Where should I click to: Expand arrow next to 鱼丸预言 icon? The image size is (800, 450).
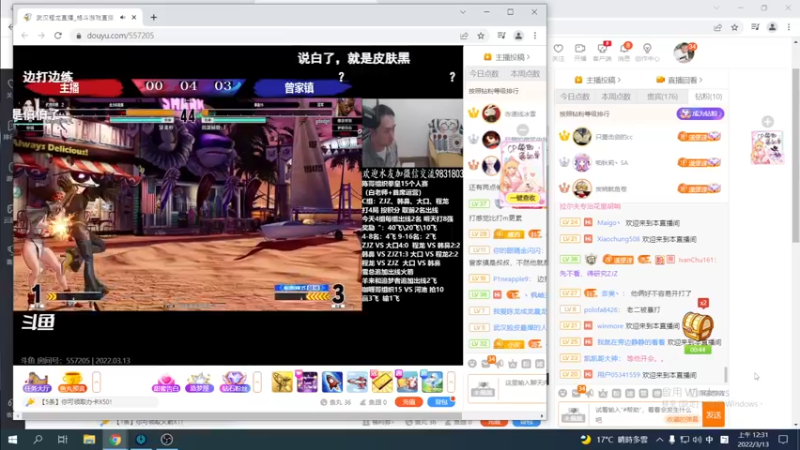click(96, 382)
